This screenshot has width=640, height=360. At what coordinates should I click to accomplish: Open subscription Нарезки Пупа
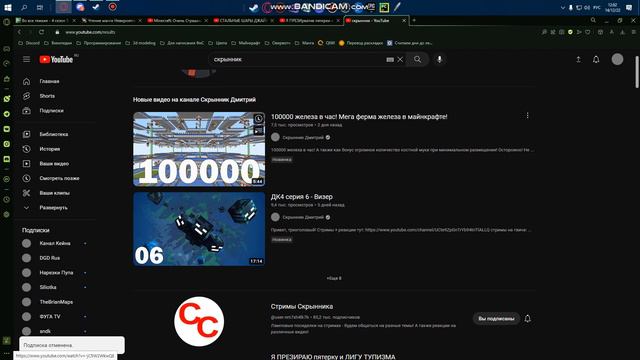[x=56, y=273]
